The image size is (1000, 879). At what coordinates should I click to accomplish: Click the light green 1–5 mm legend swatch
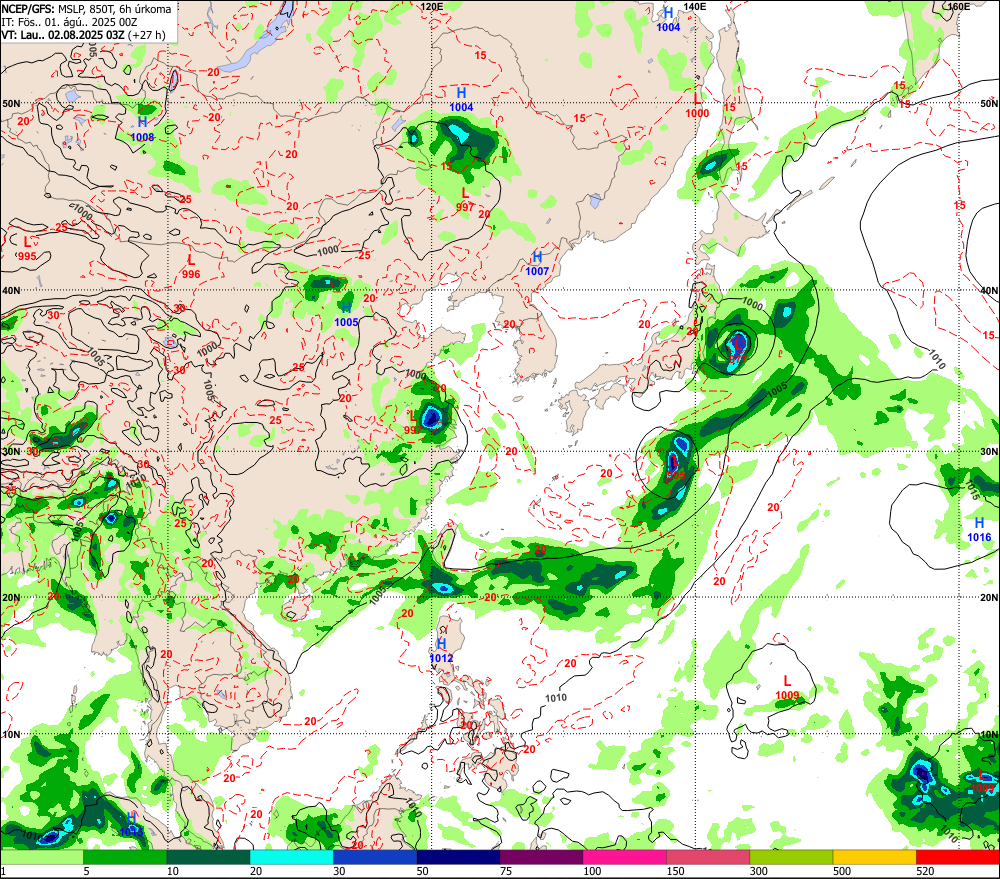pyautogui.click(x=41, y=857)
